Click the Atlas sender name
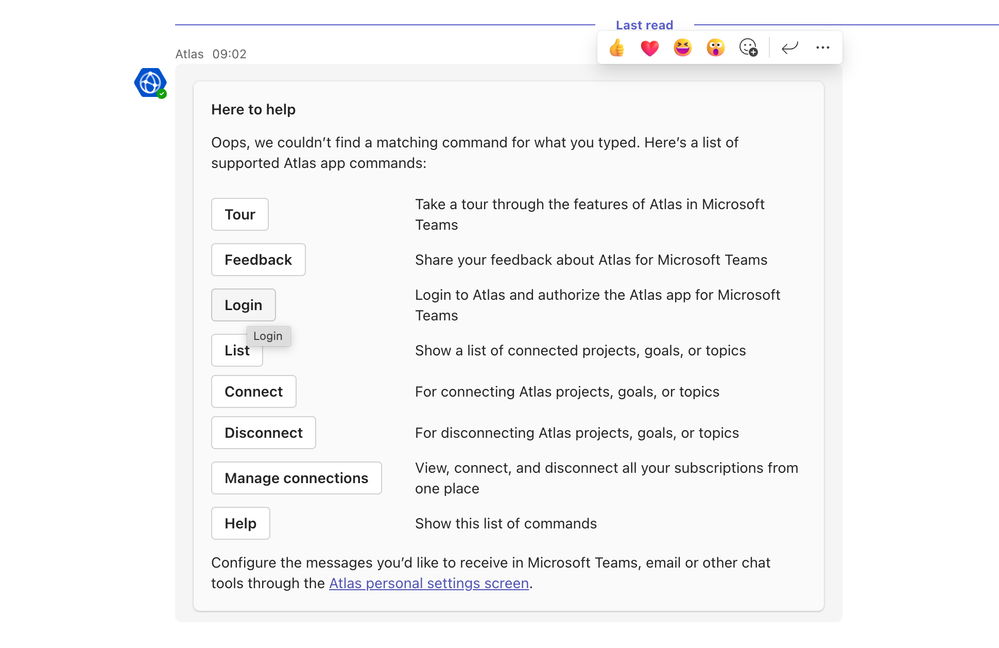Screen dimensions: 999x648 pyautogui.click(x=189, y=54)
